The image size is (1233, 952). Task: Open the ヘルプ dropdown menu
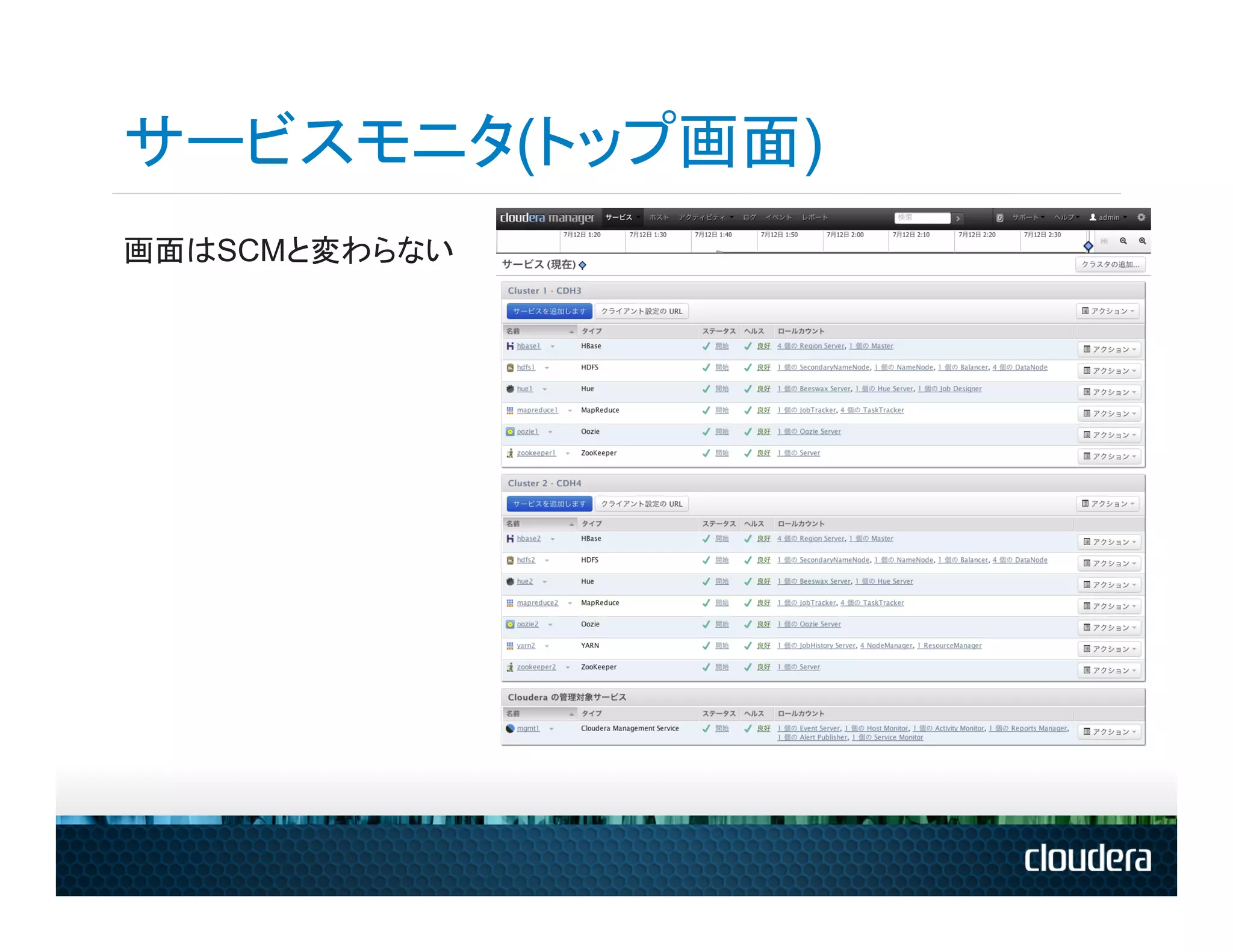point(1066,217)
